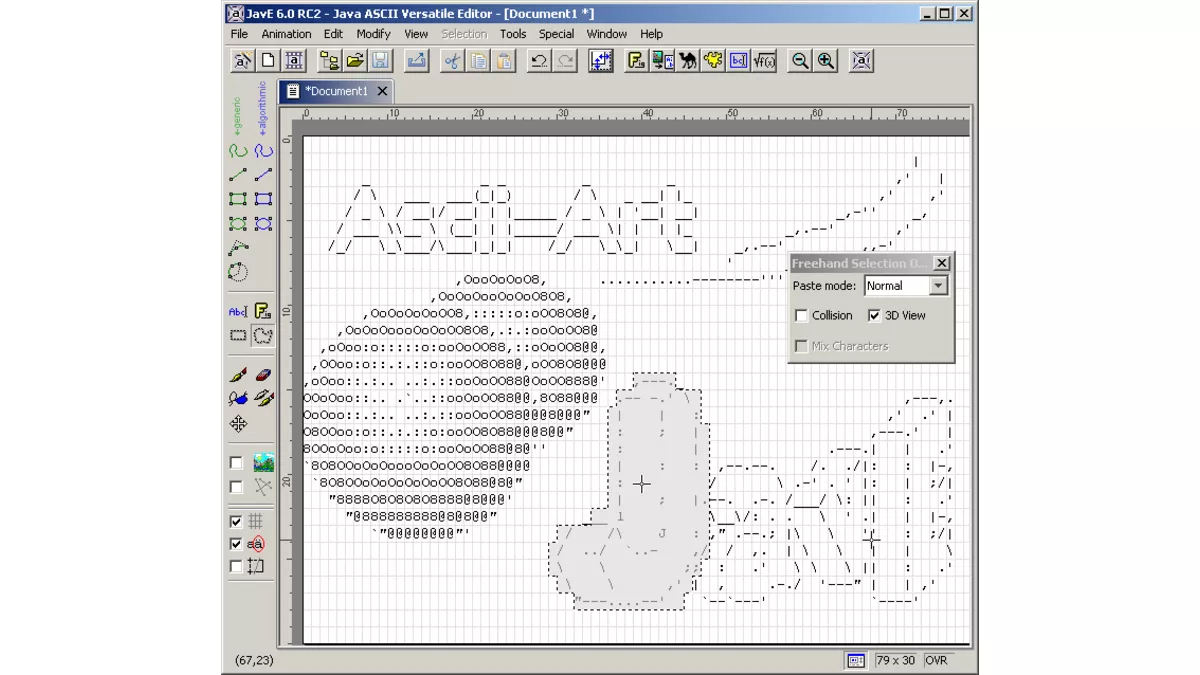Close the Freehand Selection Options dialog
The height and width of the screenshot is (675, 1200).
pos(941,263)
